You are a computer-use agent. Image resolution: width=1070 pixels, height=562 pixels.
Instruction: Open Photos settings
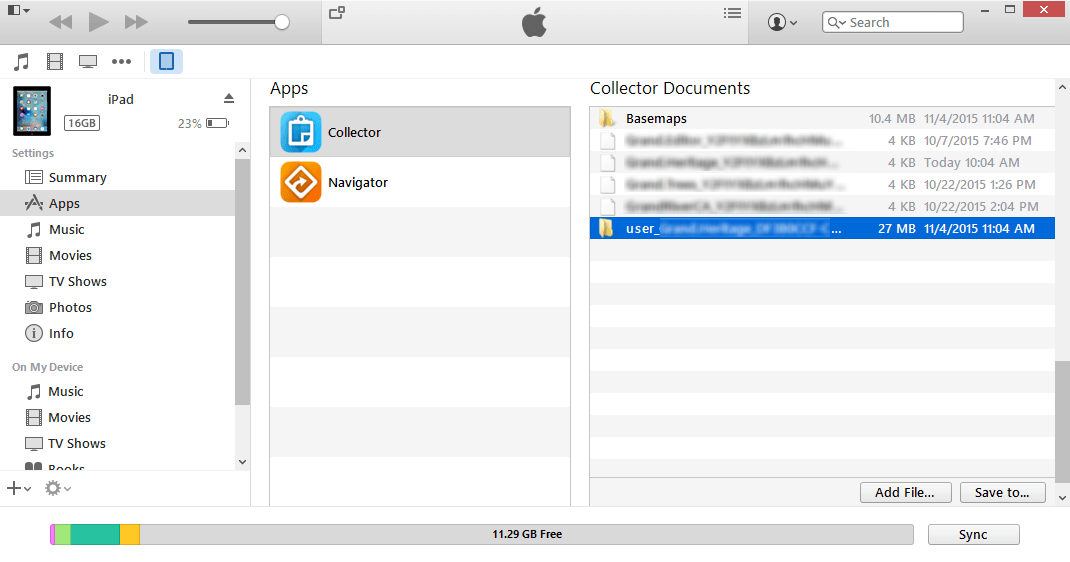click(117, 307)
